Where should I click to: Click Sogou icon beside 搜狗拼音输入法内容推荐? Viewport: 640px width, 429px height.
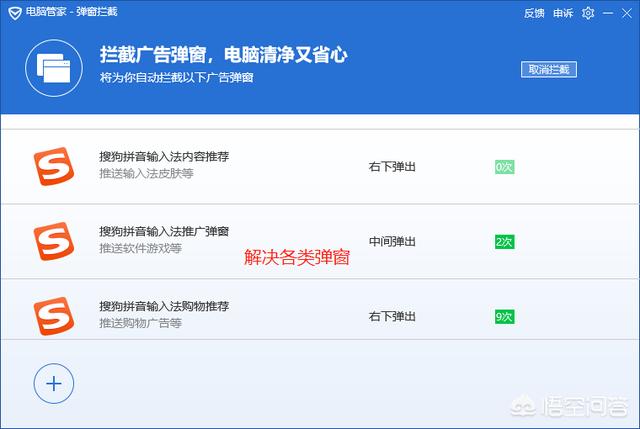pos(54,166)
